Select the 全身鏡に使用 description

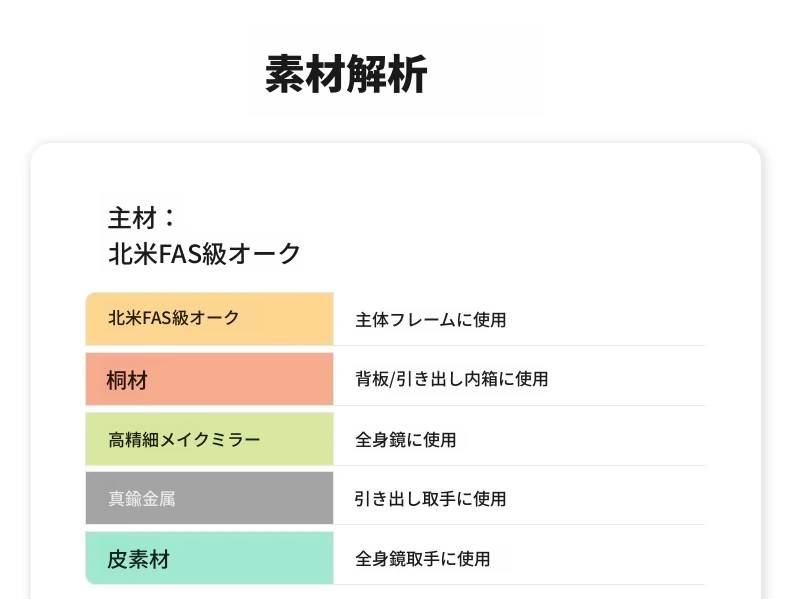click(x=406, y=440)
